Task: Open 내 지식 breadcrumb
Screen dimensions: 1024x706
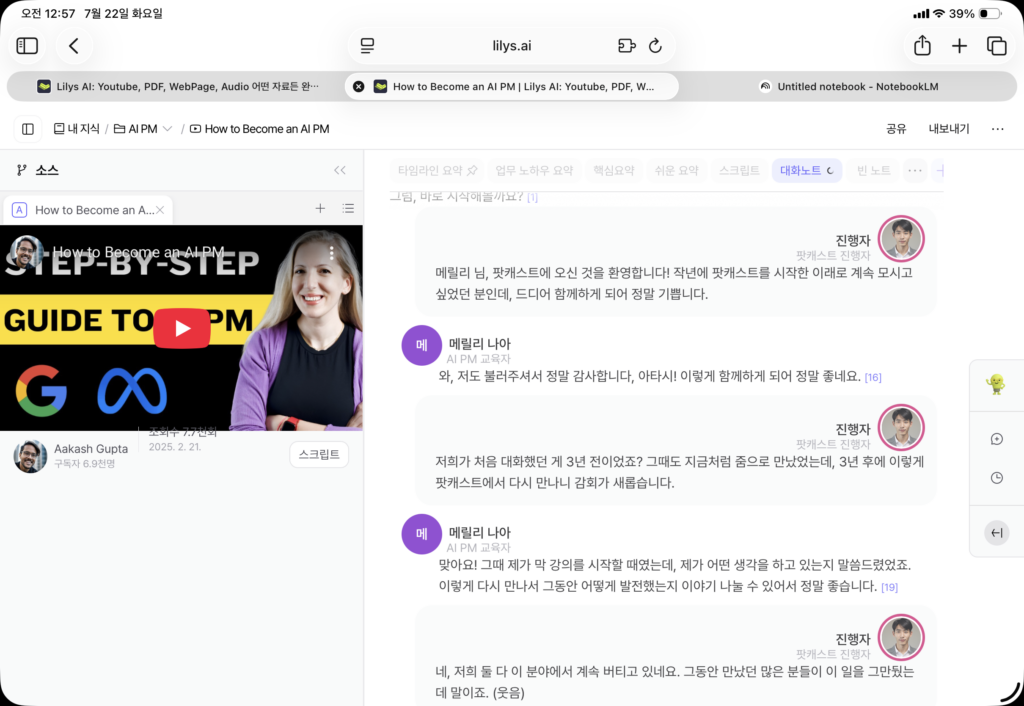Action: pyautogui.click(x=76, y=129)
